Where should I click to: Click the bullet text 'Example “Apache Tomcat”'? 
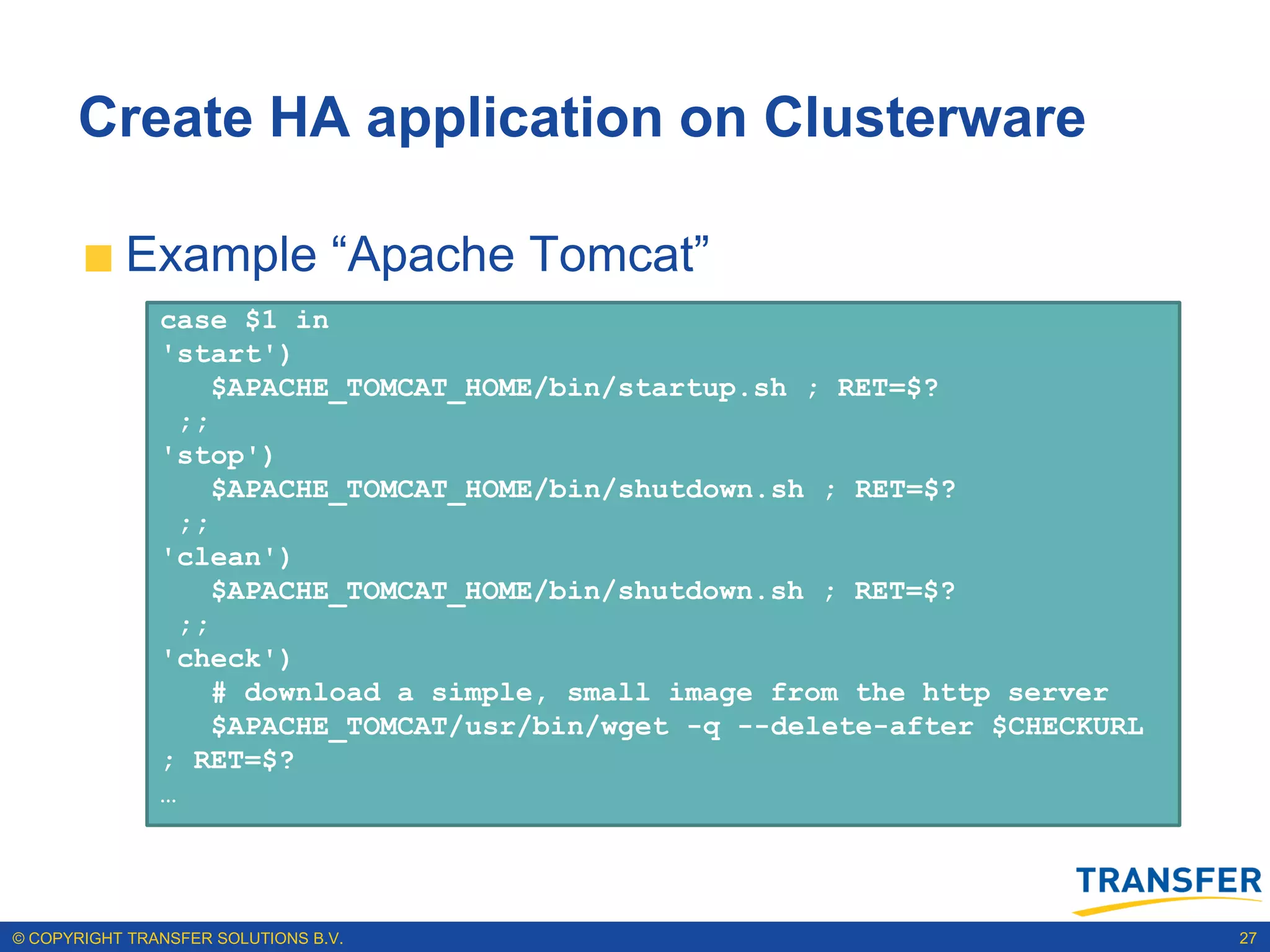[417, 254]
